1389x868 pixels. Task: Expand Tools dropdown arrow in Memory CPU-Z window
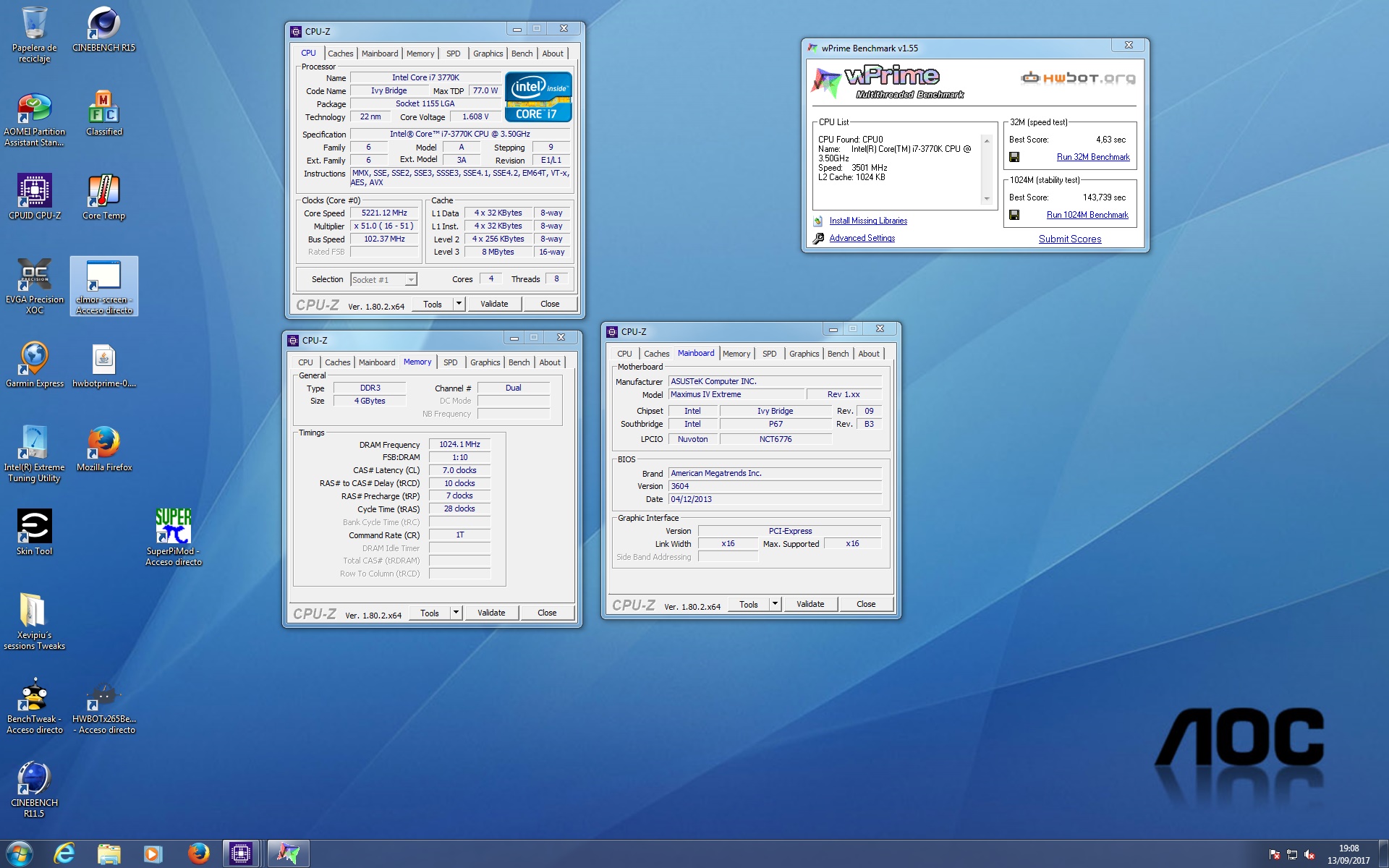tap(456, 613)
